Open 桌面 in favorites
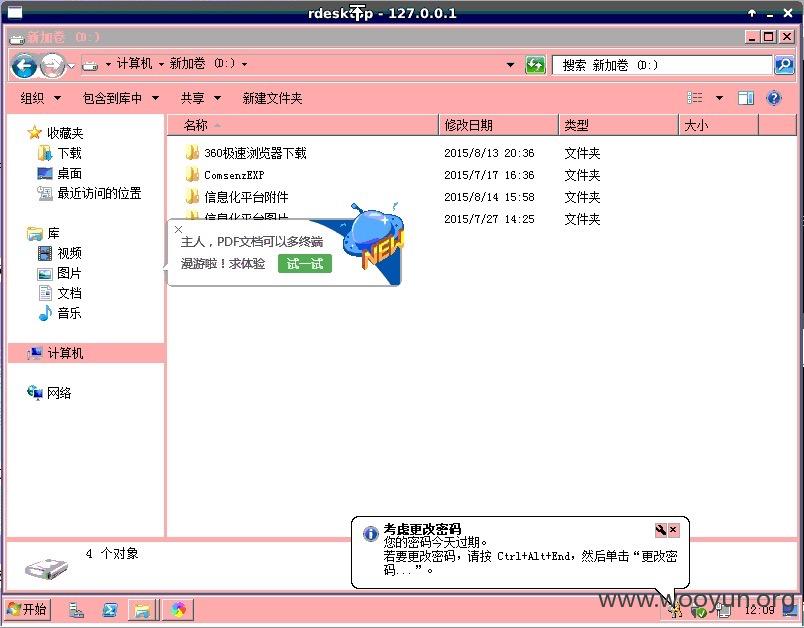The height and width of the screenshot is (628, 804). click(59, 173)
